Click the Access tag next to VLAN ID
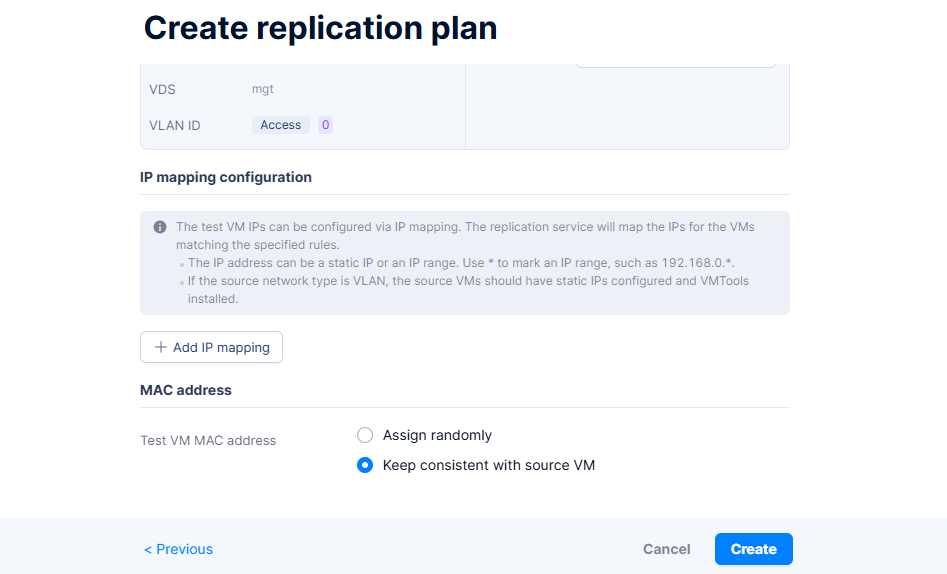 coord(280,125)
